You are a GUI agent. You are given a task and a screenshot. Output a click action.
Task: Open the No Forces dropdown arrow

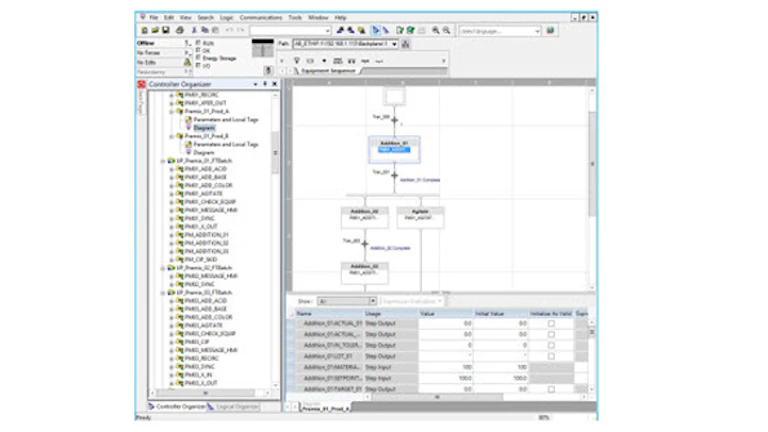coord(187,52)
